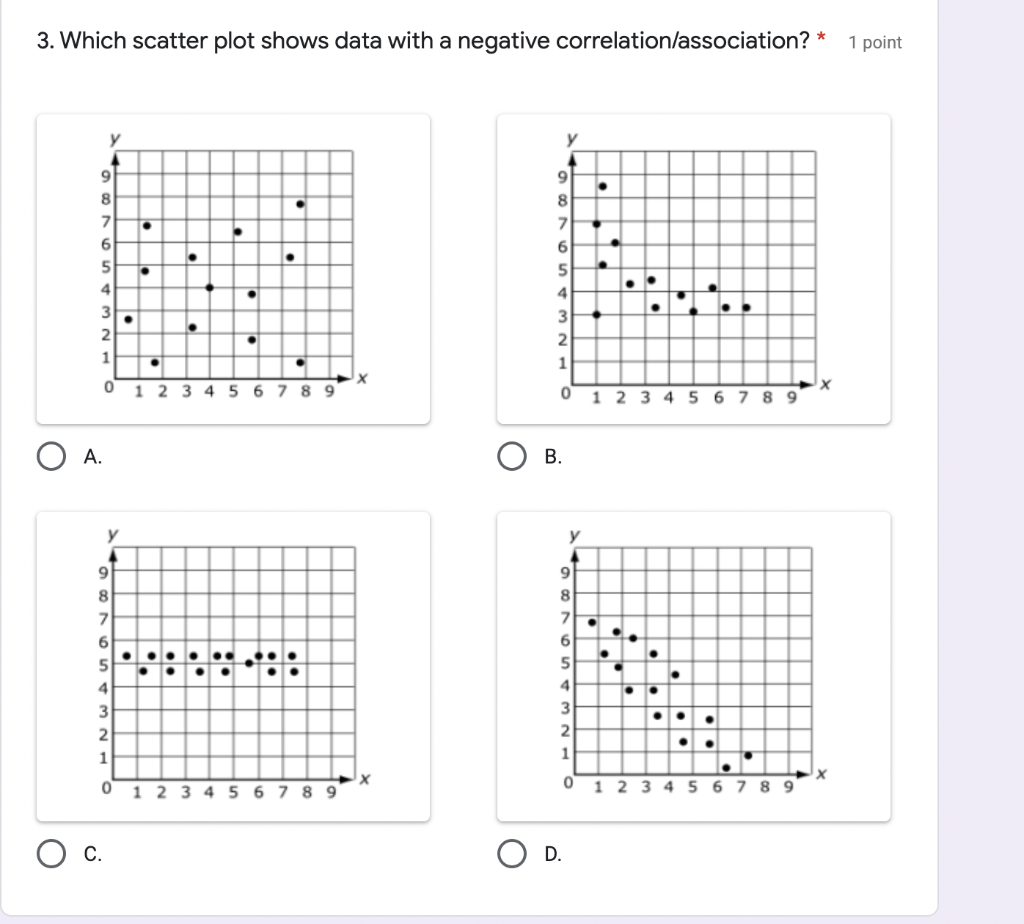Click the downward-trending scatter plot above option D
Image resolution: width=1024 pixels, height=924 pixels.
tap(694, 666)
